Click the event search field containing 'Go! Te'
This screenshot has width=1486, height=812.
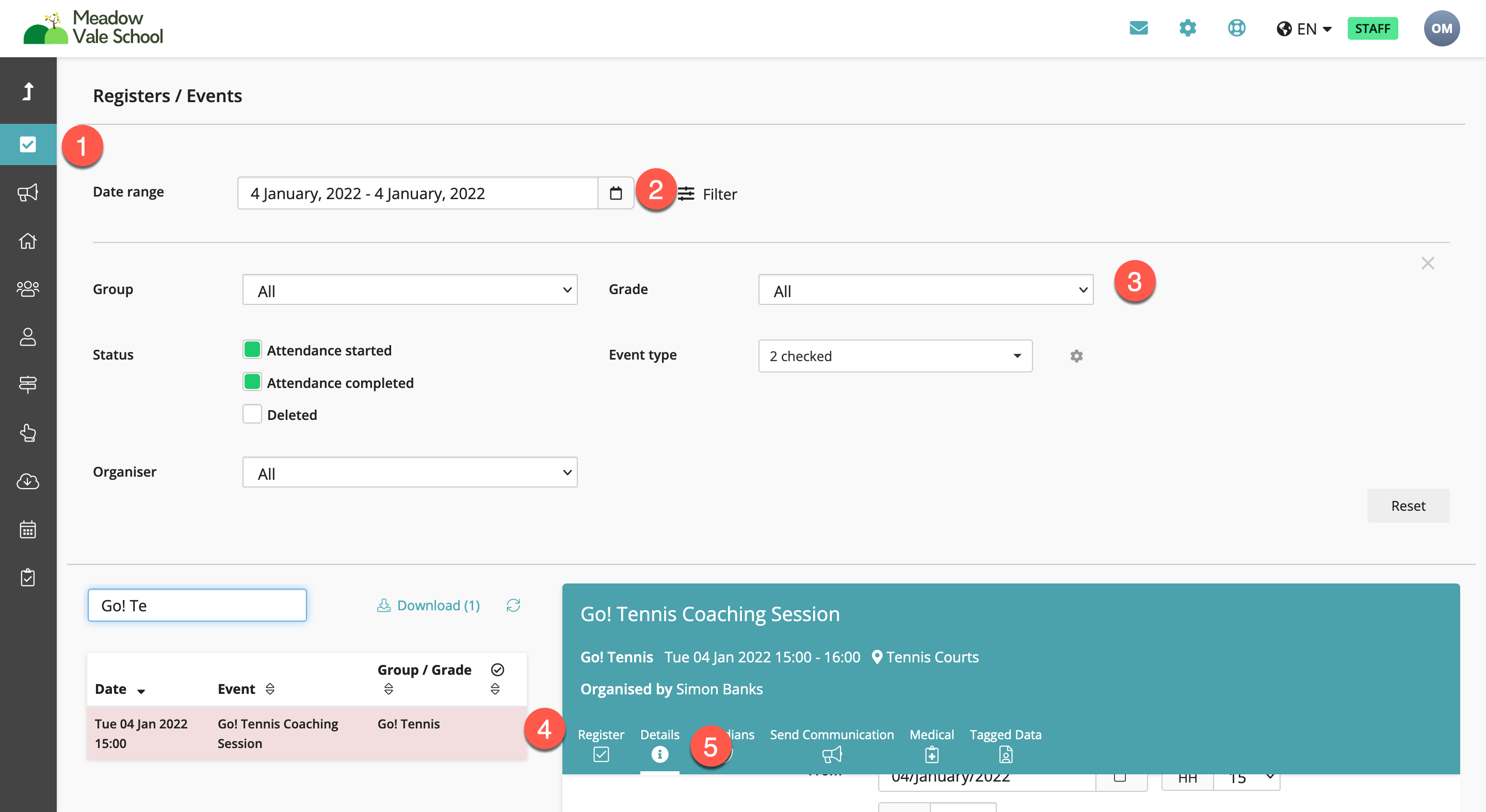click(x=197, y=605)
